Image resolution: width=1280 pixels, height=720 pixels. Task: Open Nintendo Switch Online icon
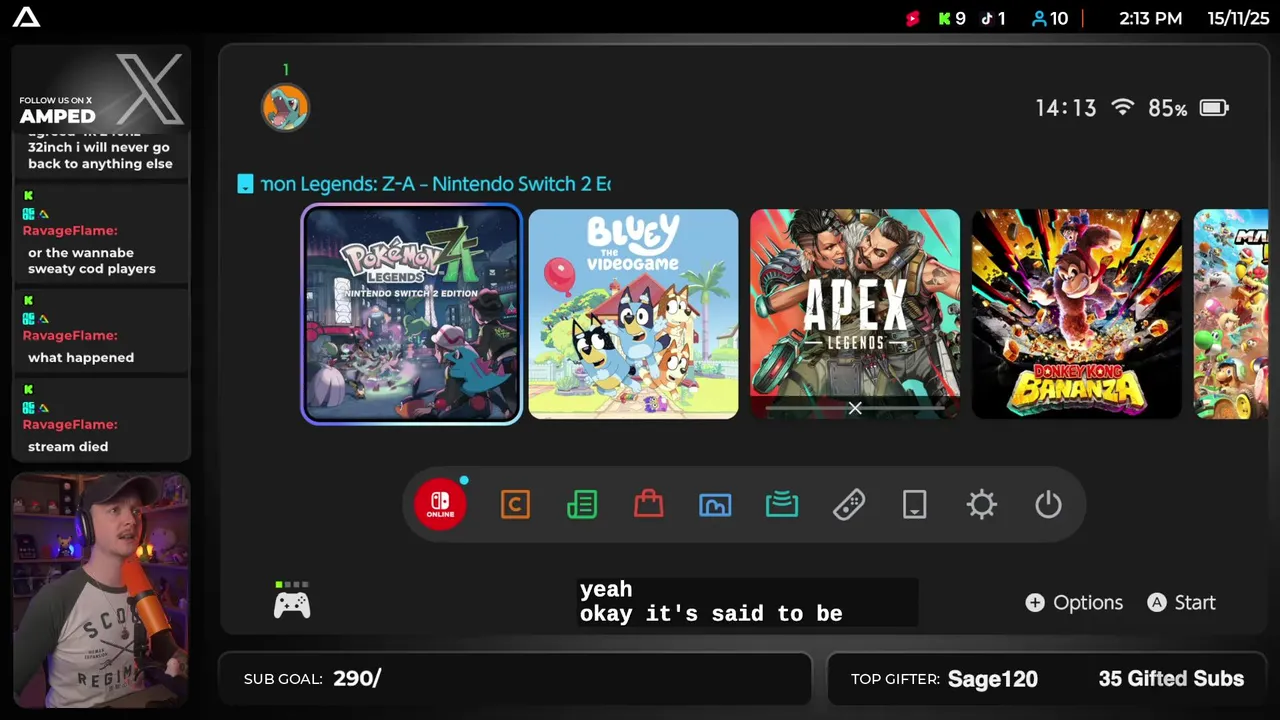point(440,504)
